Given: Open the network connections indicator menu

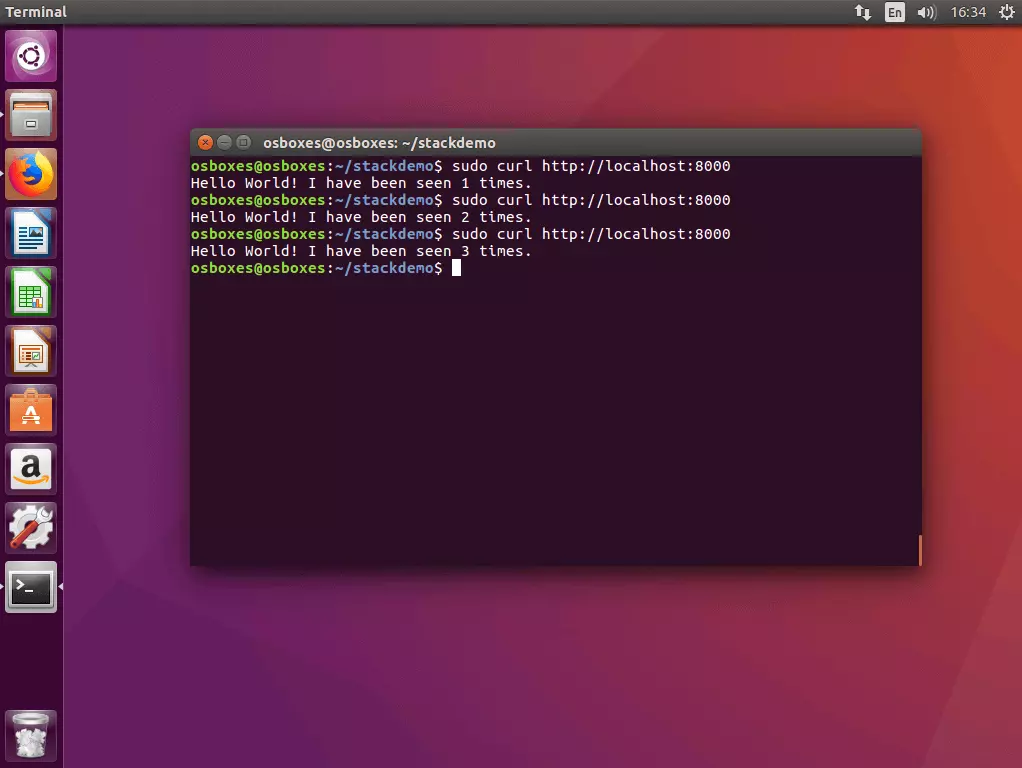Looking at the screenshot, I should [x=862, y=12].
